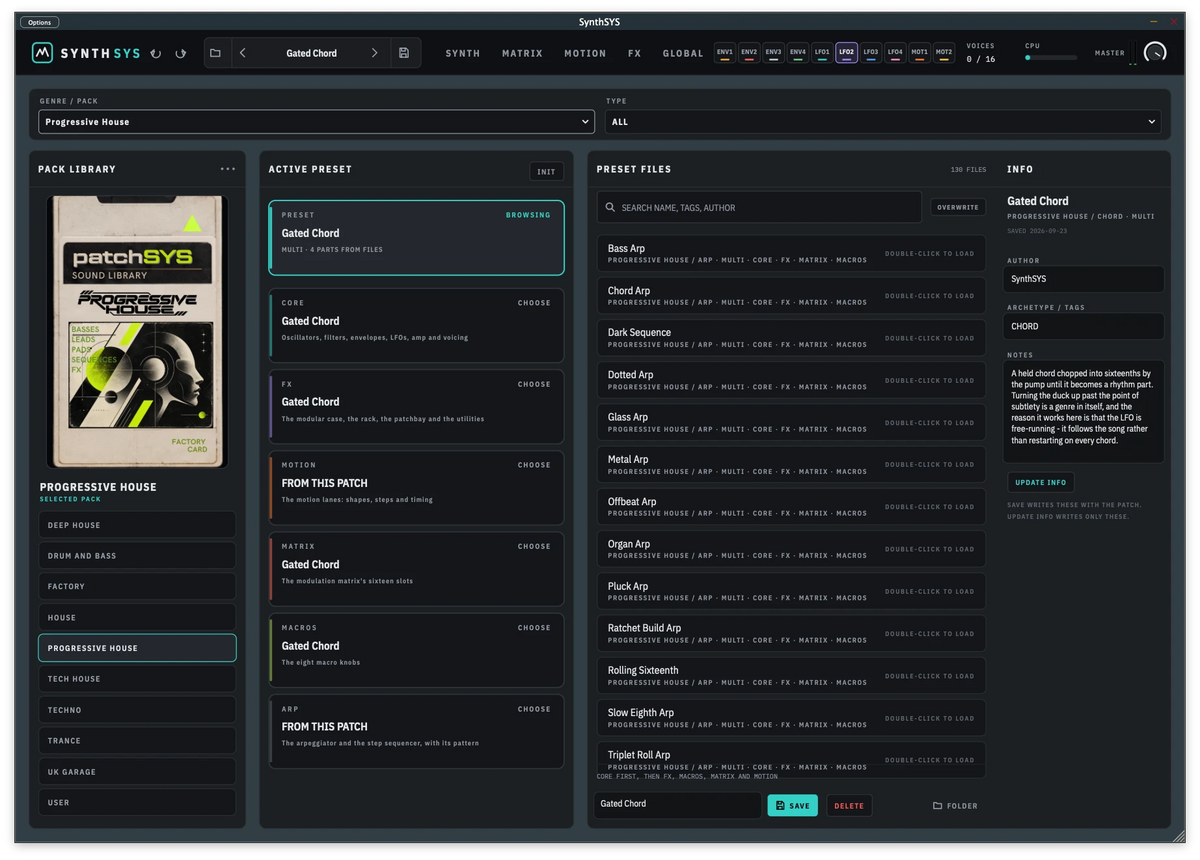Undo the last change
This screenshot has height=860, width=1200.
[156, 53]
